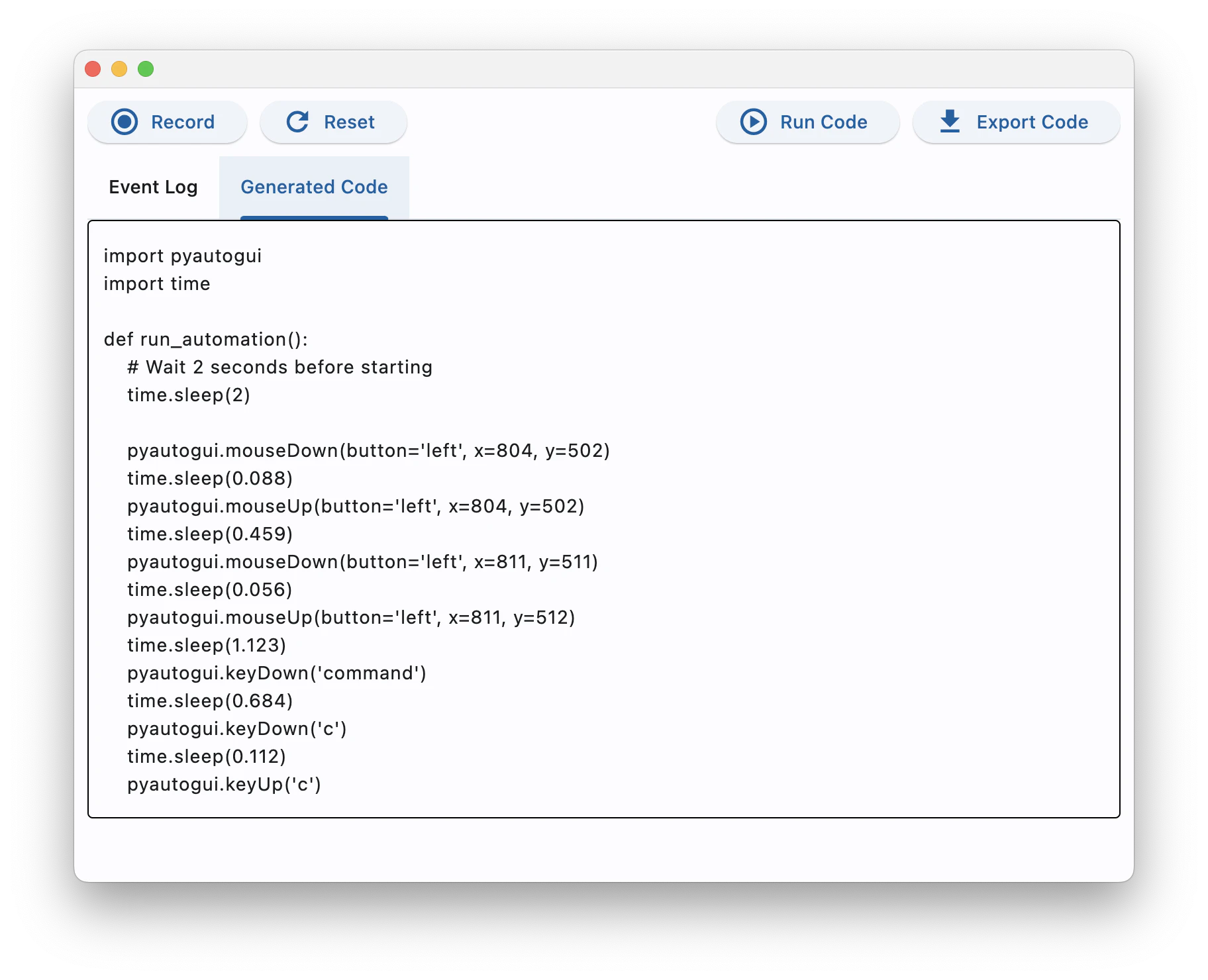The height and width of the screenshot is (980, 1208).
Task: Click the Reset circular arrow icon
Action: coord(298,122)
